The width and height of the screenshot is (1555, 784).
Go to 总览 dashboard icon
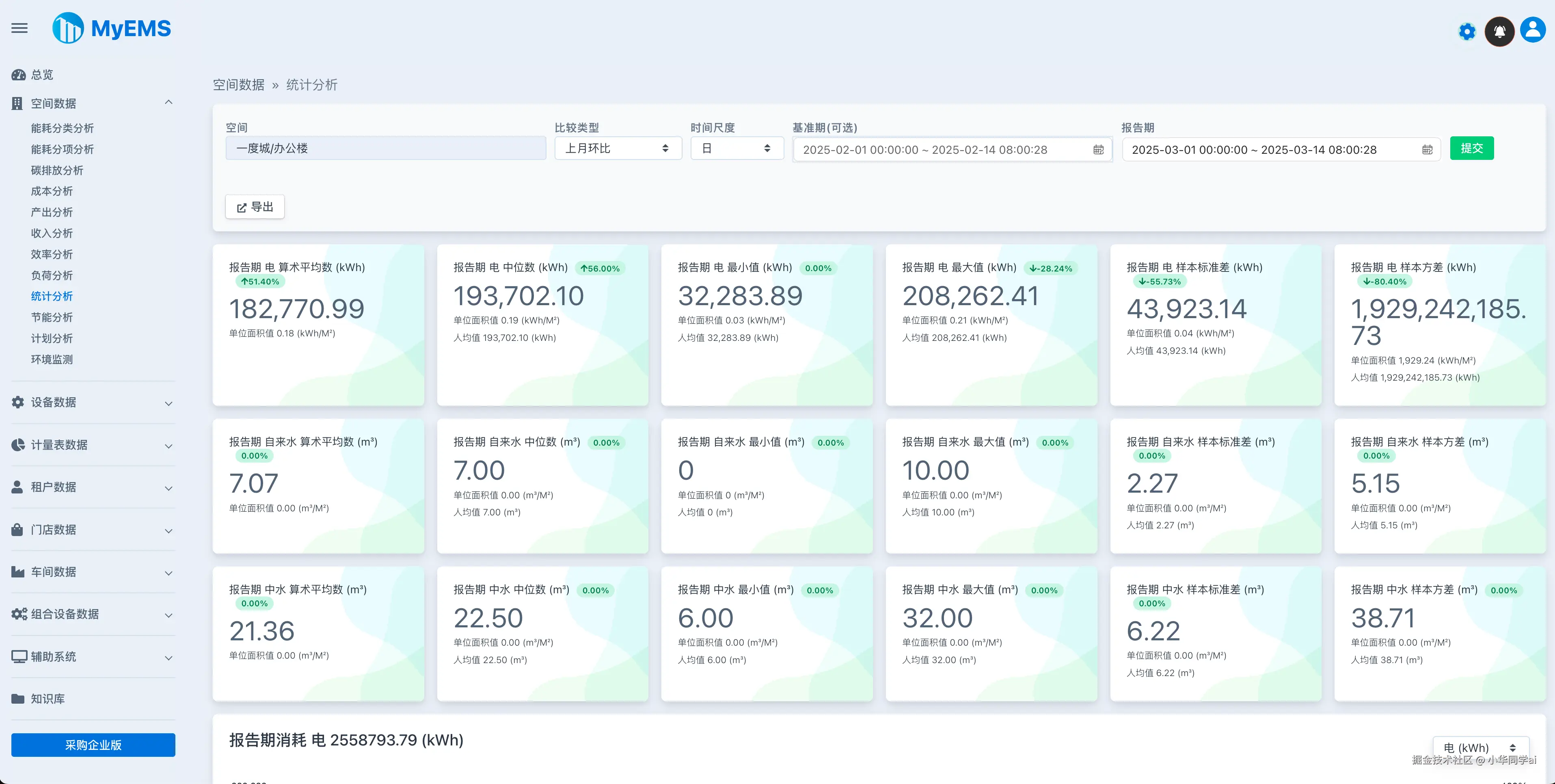click(x=19, y=75)
